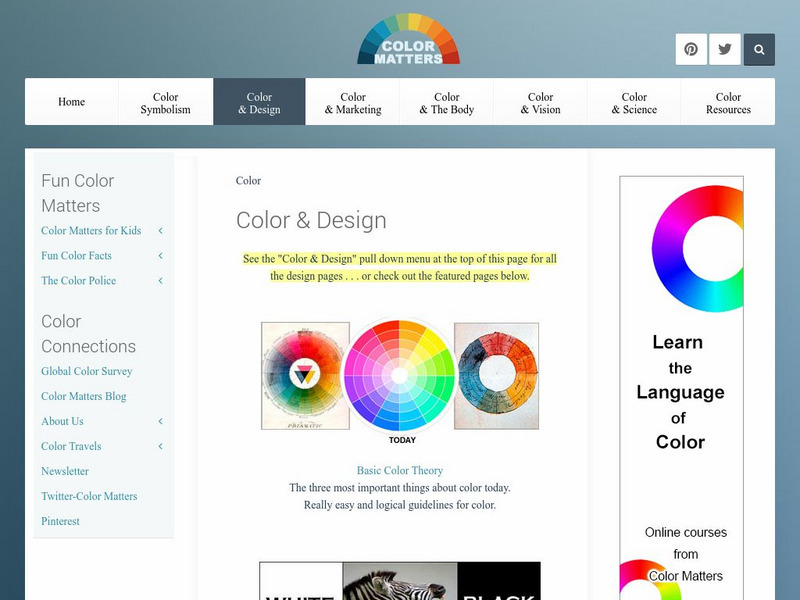
Task: Select the Color & Marketing menu
Action: point(353,103)
